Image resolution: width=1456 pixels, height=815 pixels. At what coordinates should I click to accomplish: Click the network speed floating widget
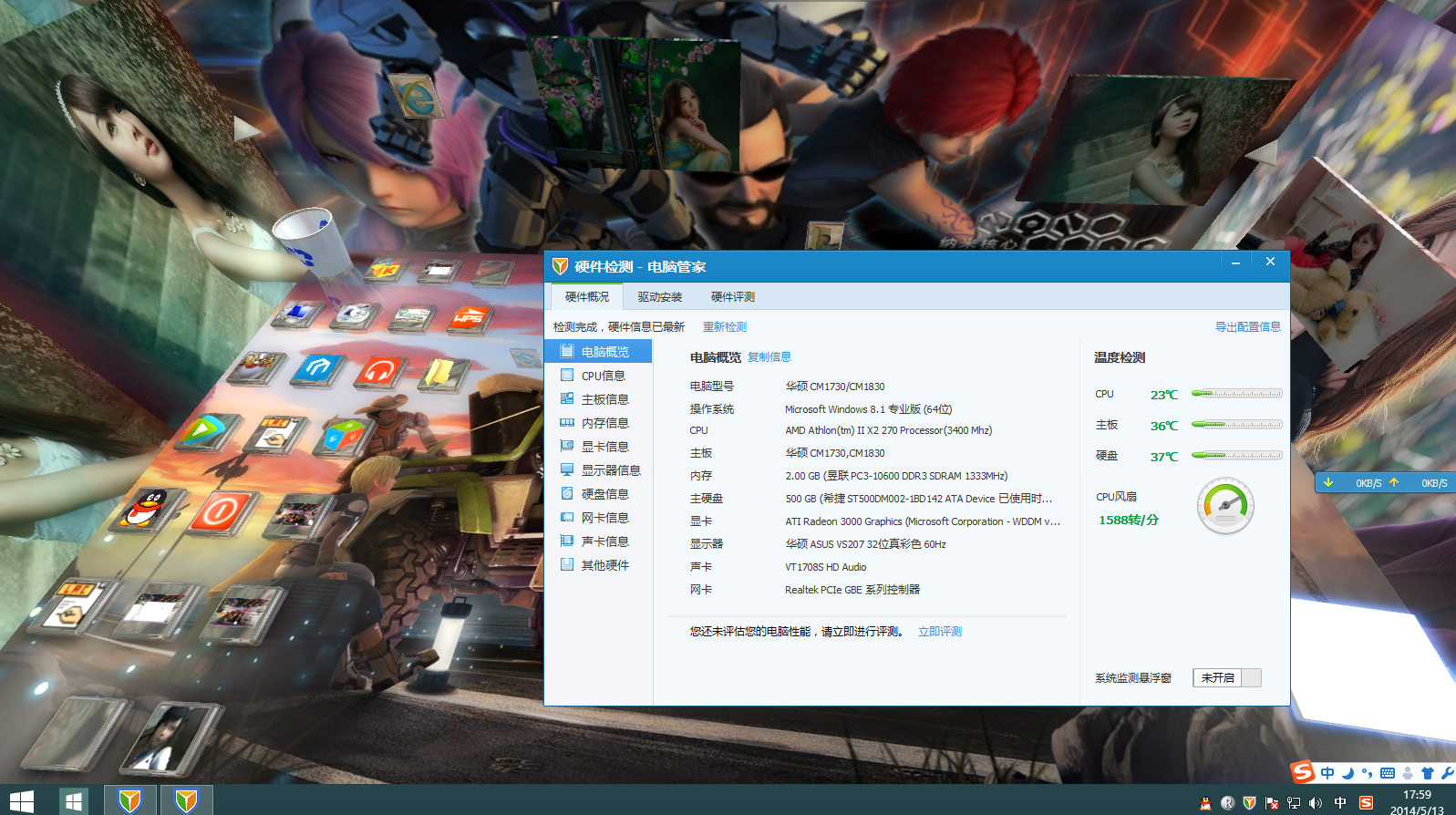[1385, 482]
